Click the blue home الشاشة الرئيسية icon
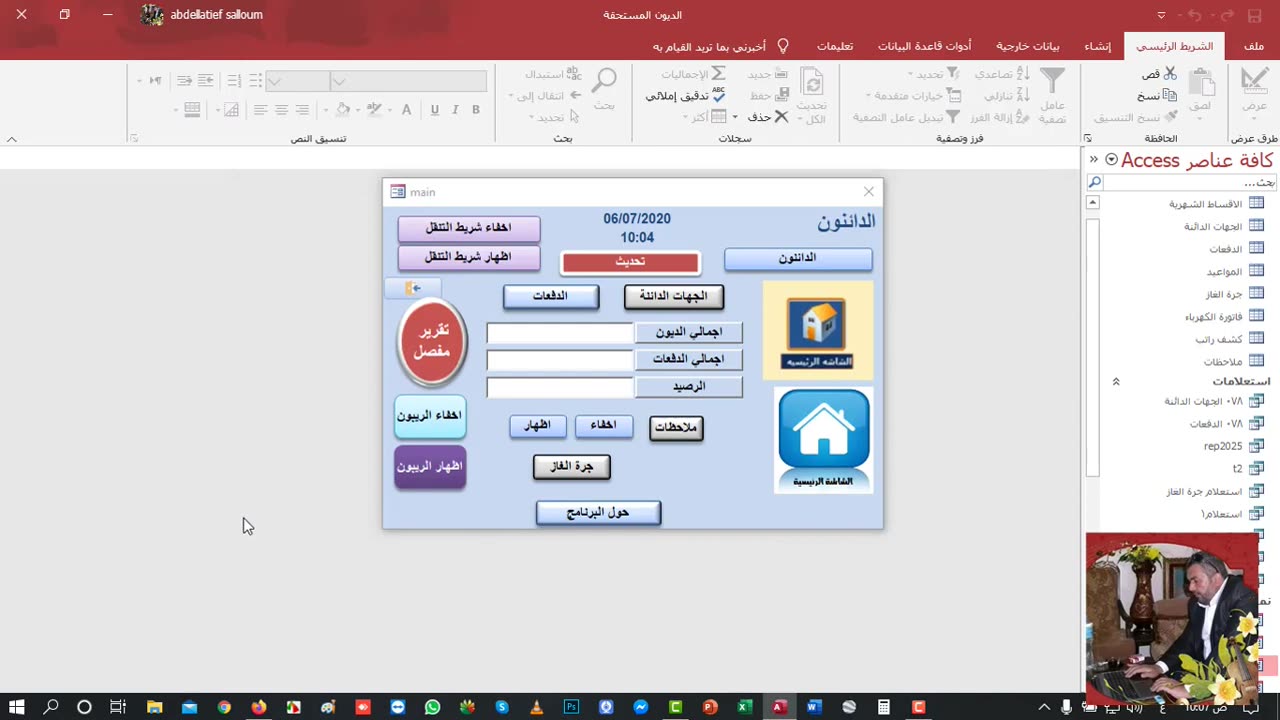The width and height of the screenshot is (1280, 720). coord(823,440)
